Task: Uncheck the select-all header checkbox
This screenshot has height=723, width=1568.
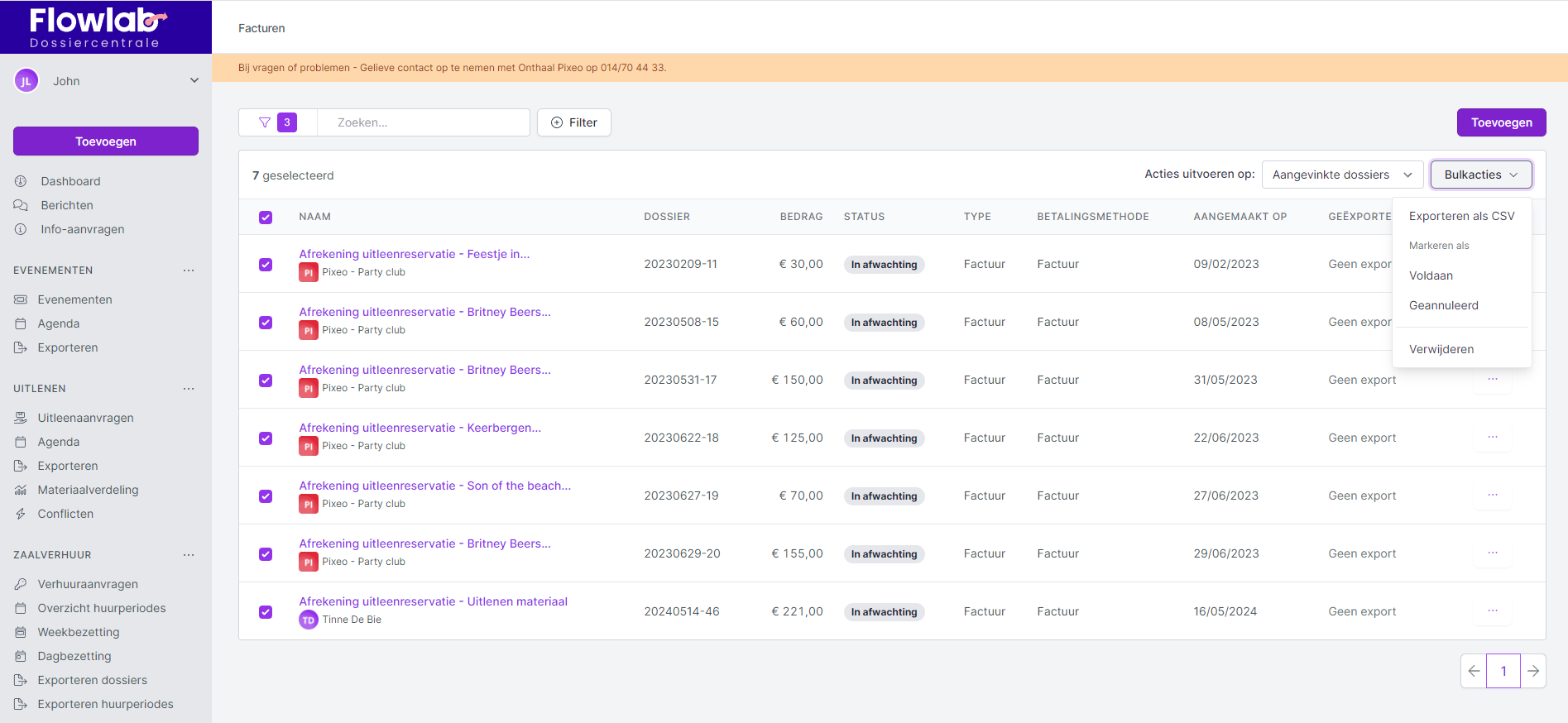Action: coord(266,218)
